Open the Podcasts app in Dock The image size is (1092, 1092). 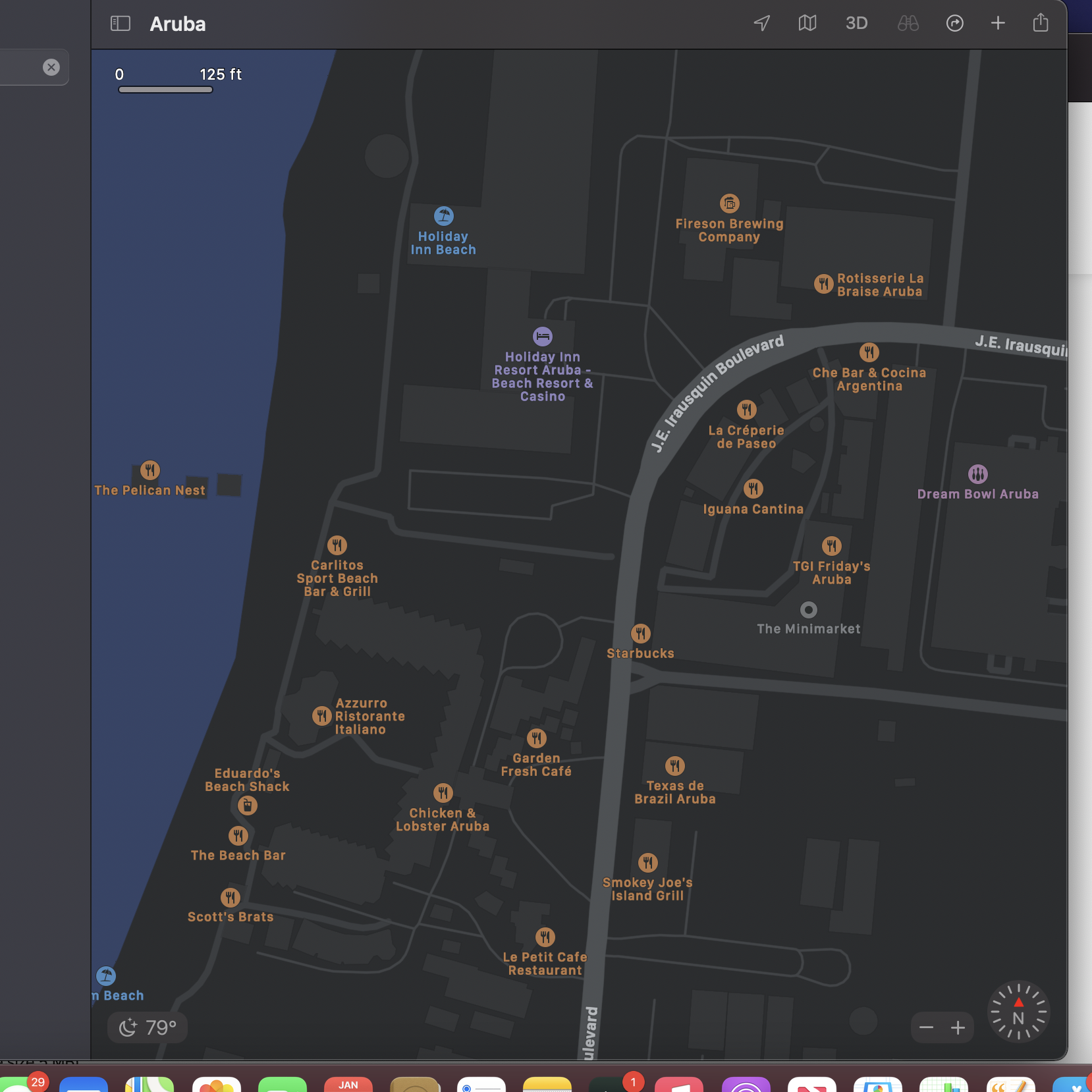coord(746,1084)
